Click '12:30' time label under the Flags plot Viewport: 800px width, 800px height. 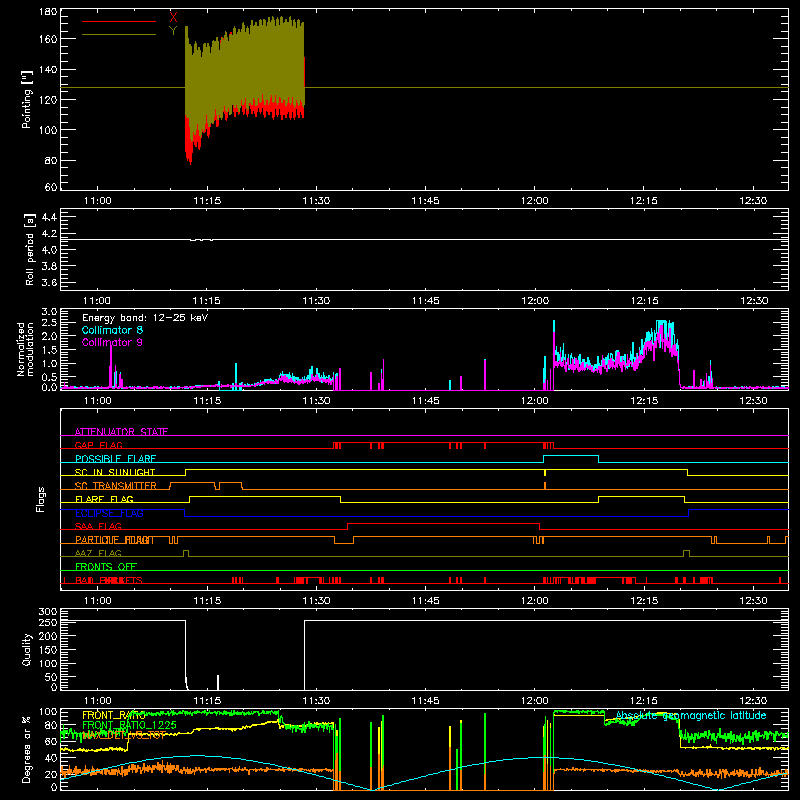point(753,601)
